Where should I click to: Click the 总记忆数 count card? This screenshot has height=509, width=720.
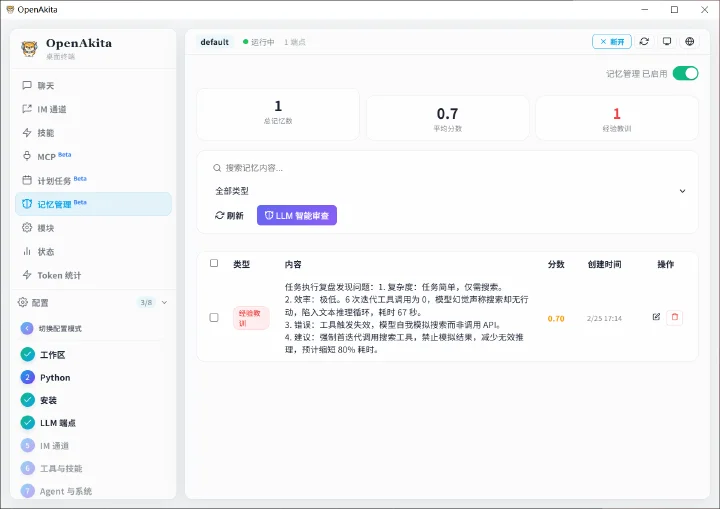pyautogui.click(x=278, y=114)
